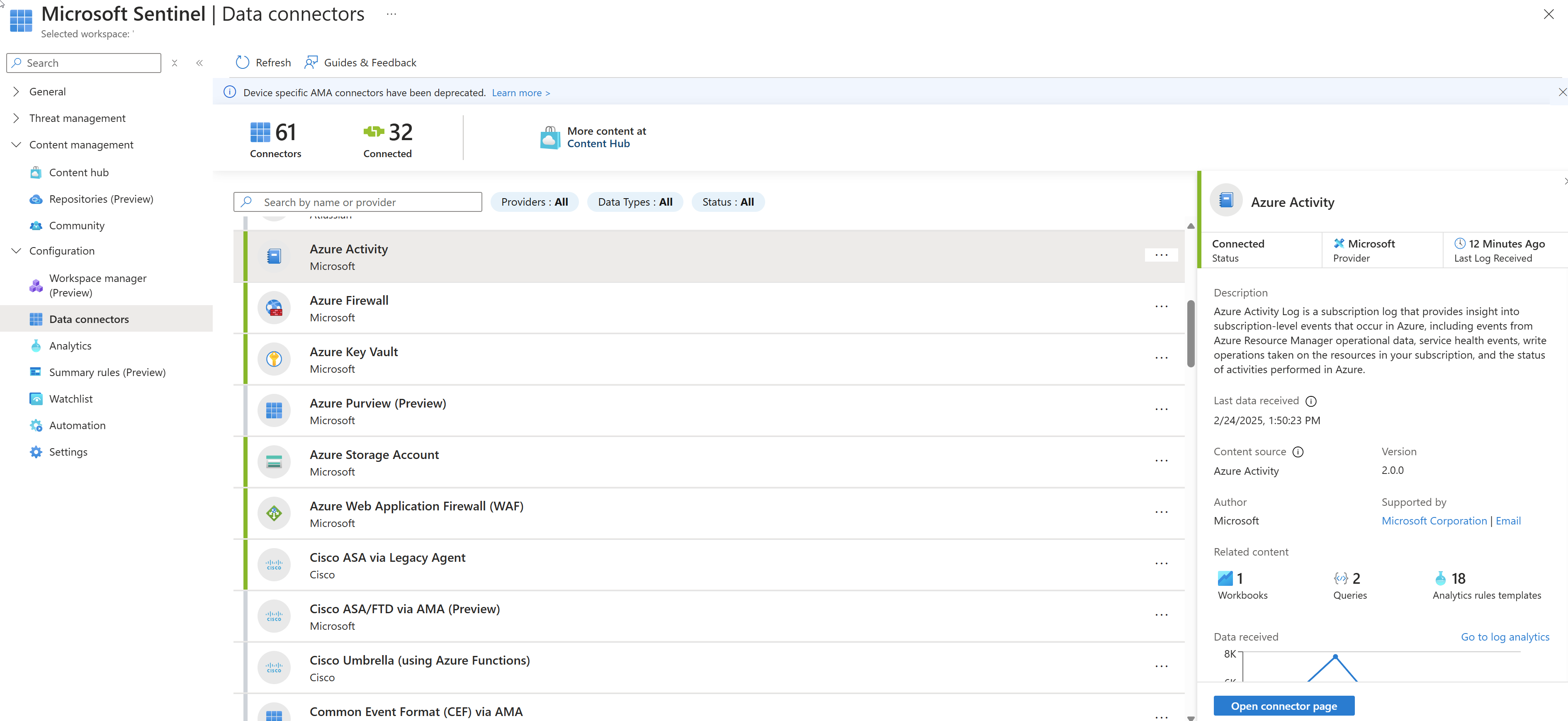This screenshot has width=1568, height=721.
Task: Click the Queries icon in Related content
Action: click(1340, 578)
